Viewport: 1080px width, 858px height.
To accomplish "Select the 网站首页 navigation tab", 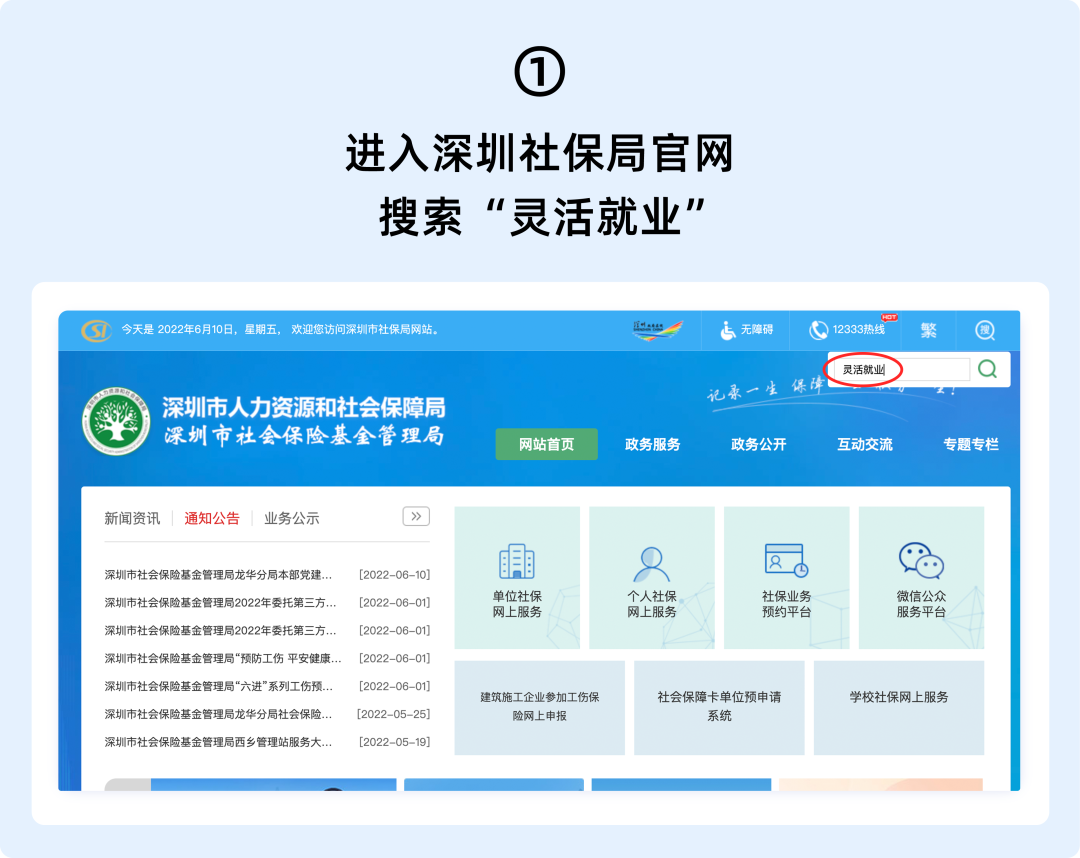I will [546, 444].
